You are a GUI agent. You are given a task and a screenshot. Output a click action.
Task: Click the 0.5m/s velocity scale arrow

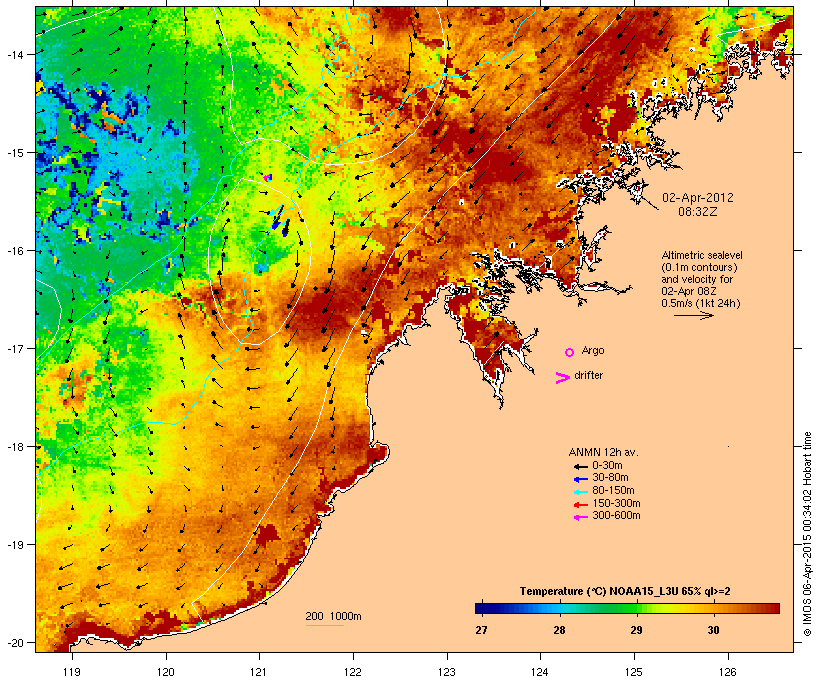(693, 315)
